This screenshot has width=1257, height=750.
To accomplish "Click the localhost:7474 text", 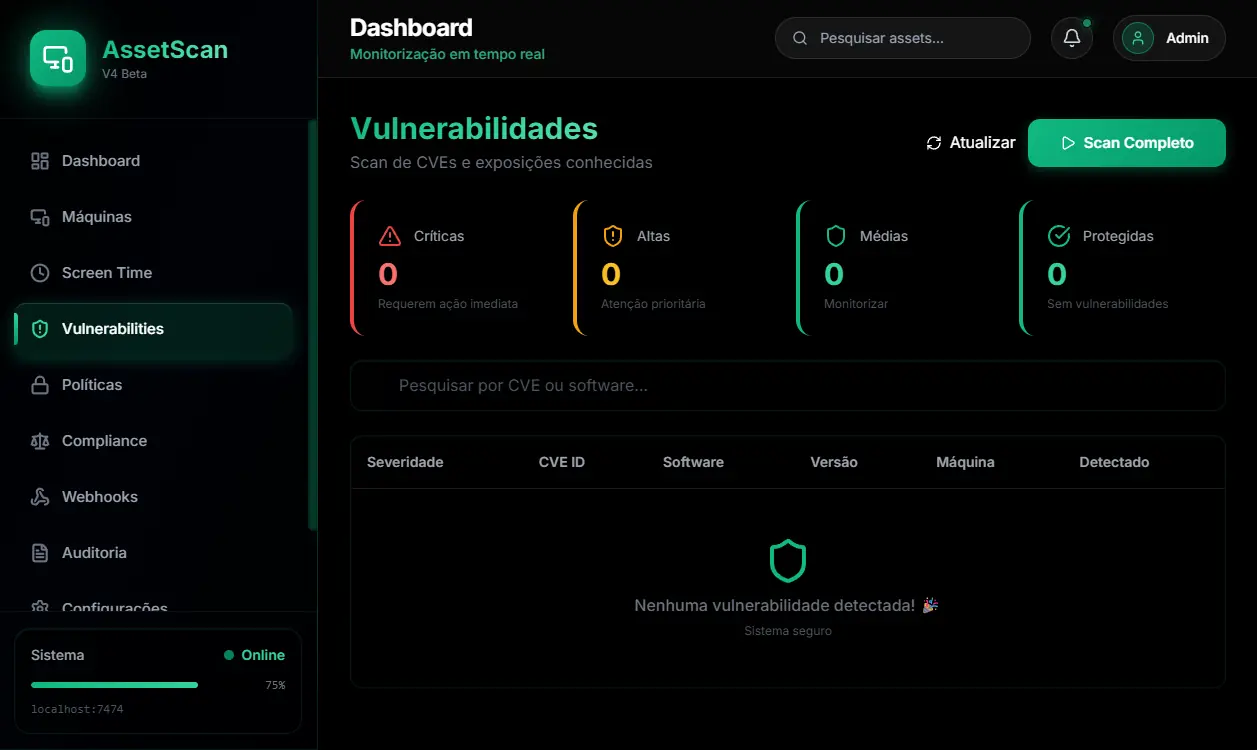I will point(77,709).
